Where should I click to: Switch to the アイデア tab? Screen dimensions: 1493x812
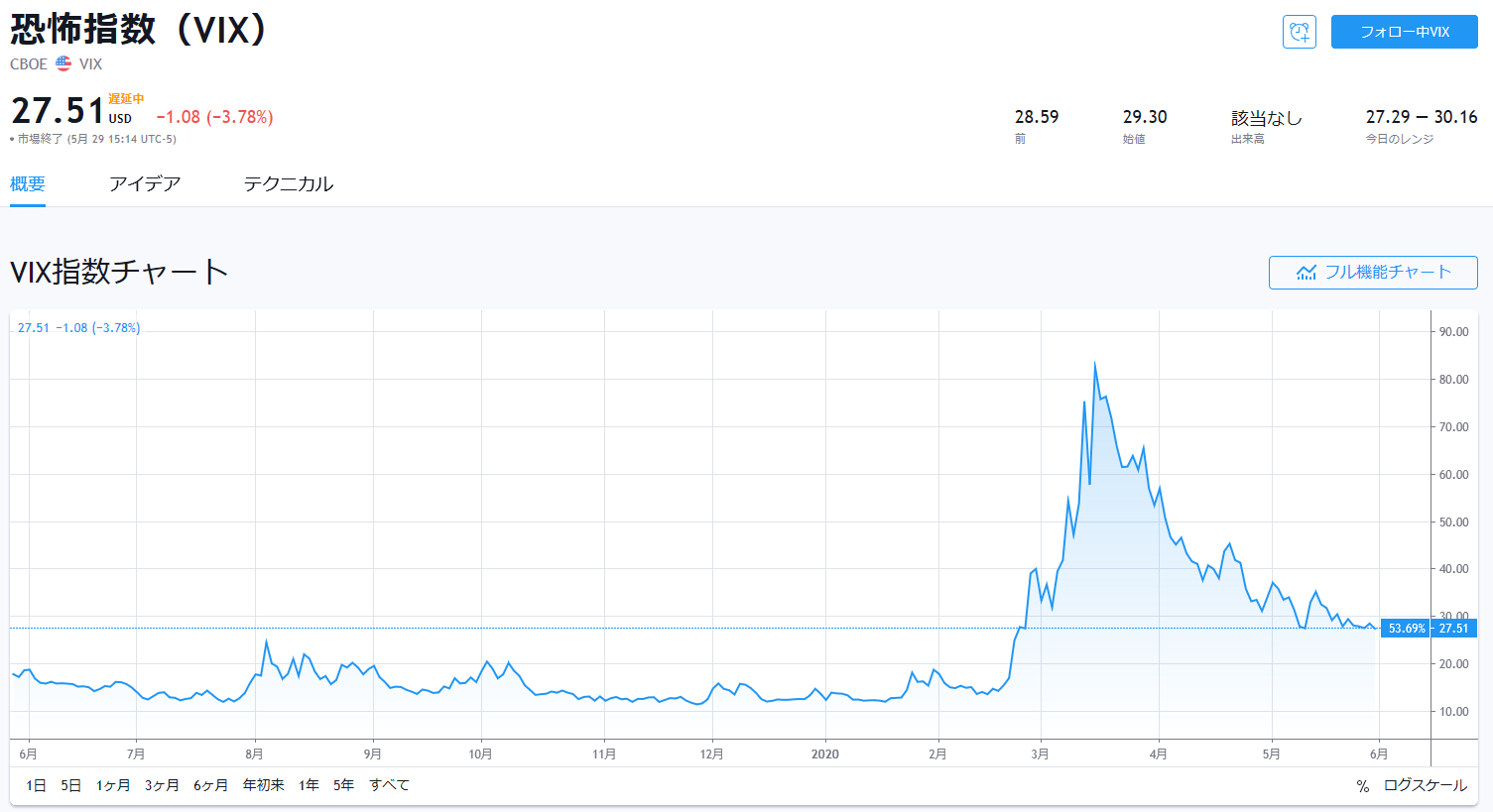tap(145, 184)
